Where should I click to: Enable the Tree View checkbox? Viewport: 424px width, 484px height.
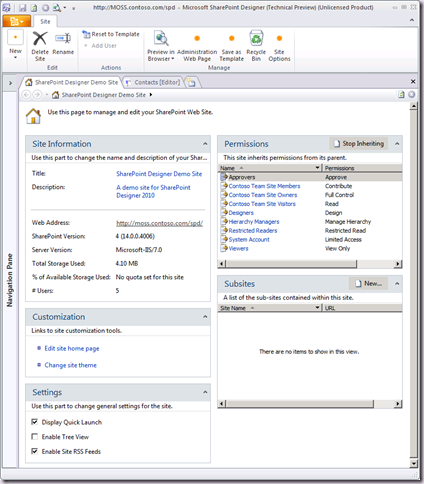(34, 437)
